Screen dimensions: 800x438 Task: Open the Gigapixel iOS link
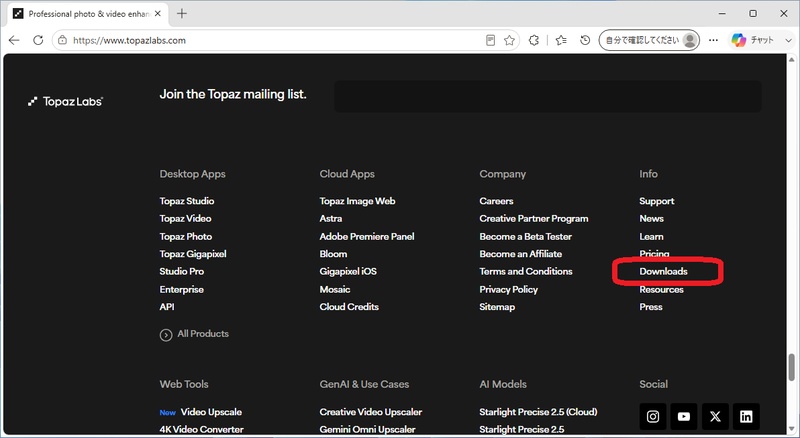tap(348, 271)
